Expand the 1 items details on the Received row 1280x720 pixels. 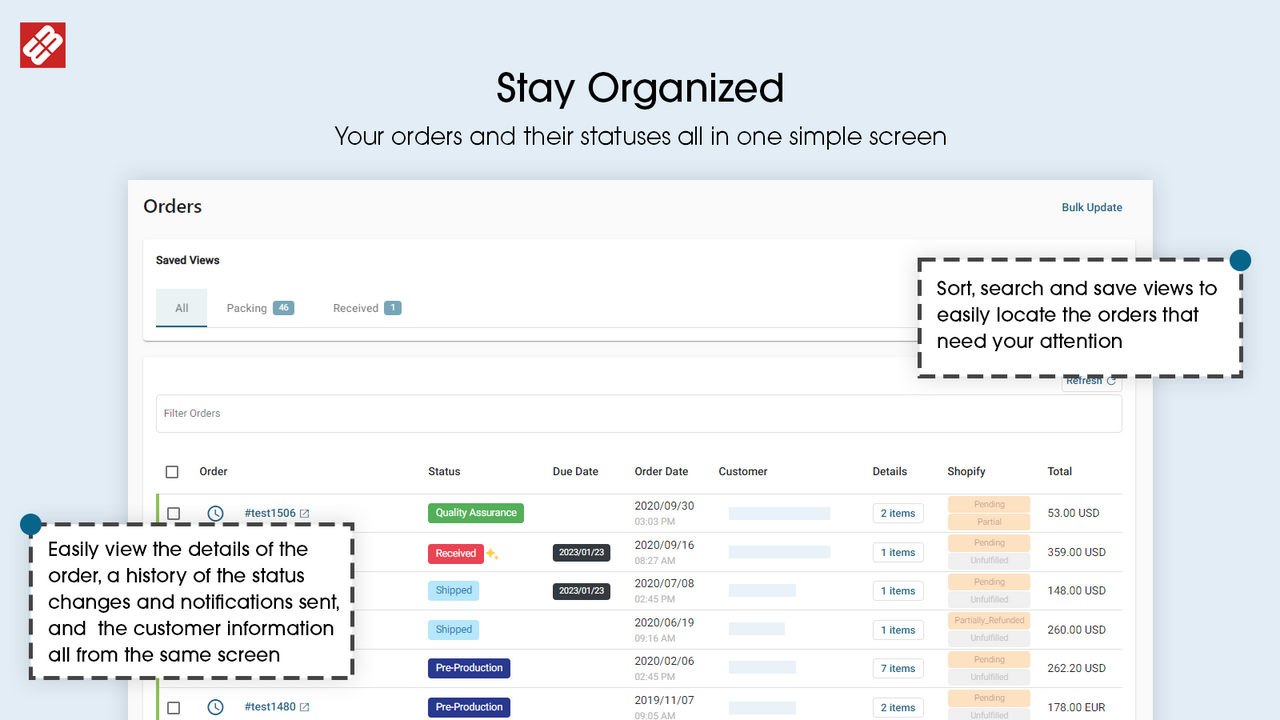pyautogui.click(x=897, y=552)
